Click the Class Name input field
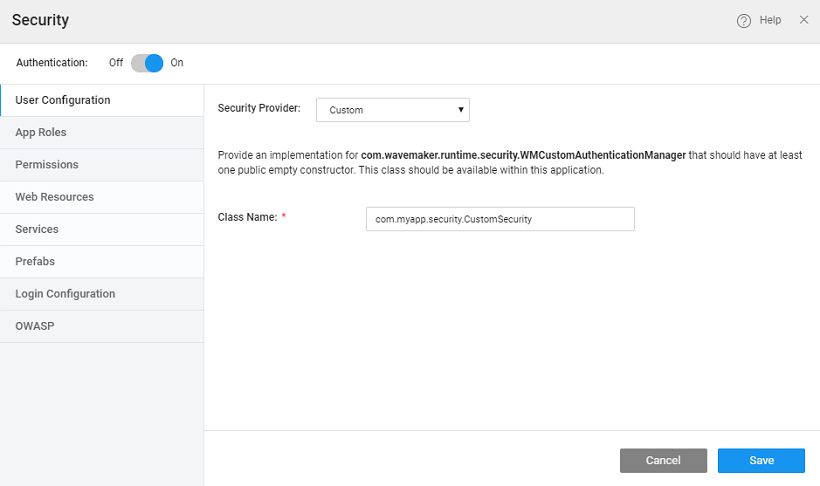This screenshot has width=820, height=486. (500, 219)
